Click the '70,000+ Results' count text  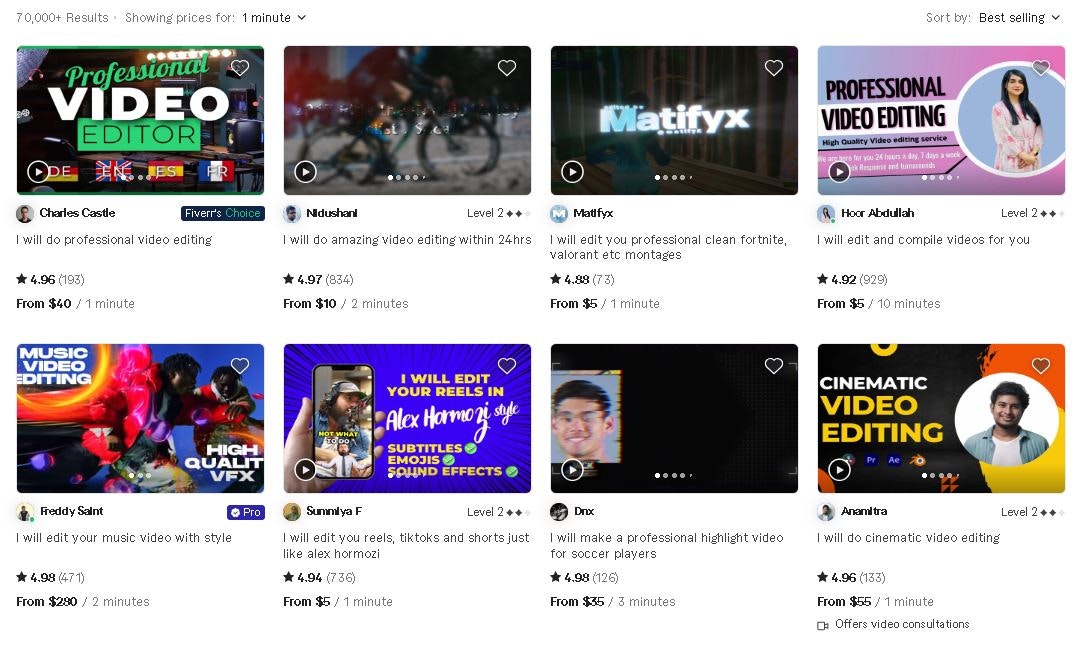coord(62,17)
